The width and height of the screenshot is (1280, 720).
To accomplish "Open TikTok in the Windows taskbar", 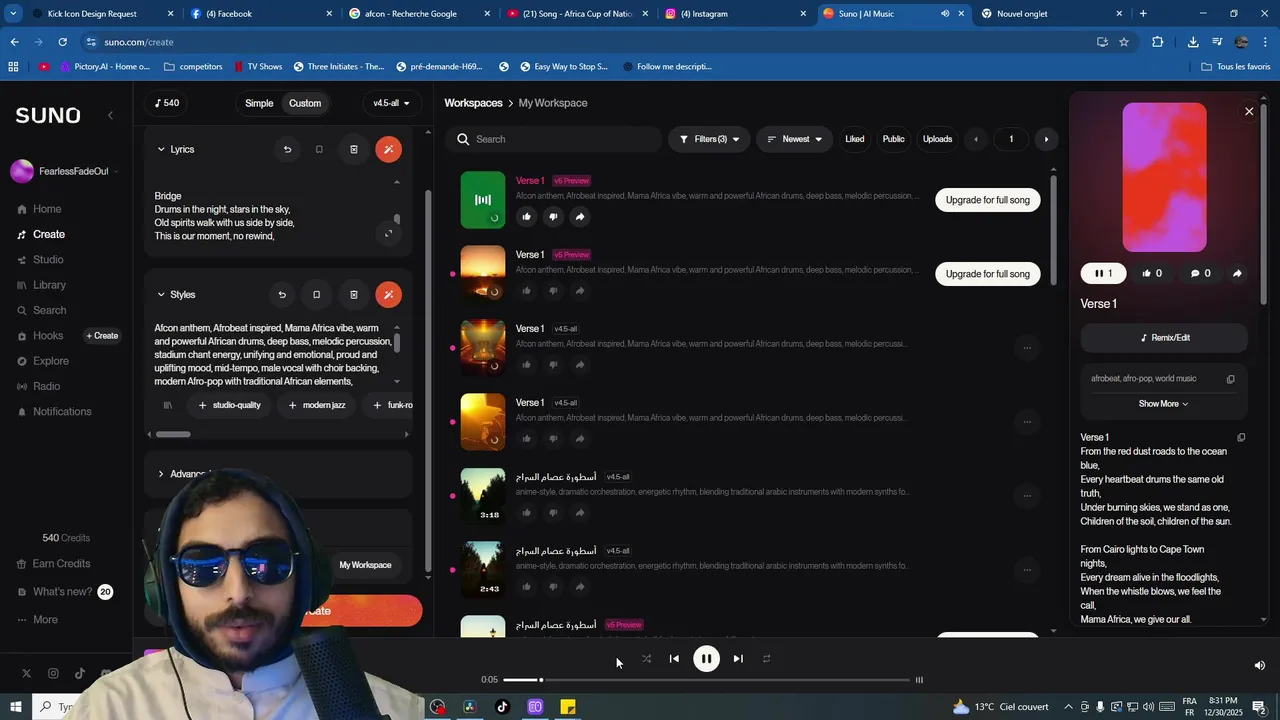I will pyautogui.click(x=502, y=707).
